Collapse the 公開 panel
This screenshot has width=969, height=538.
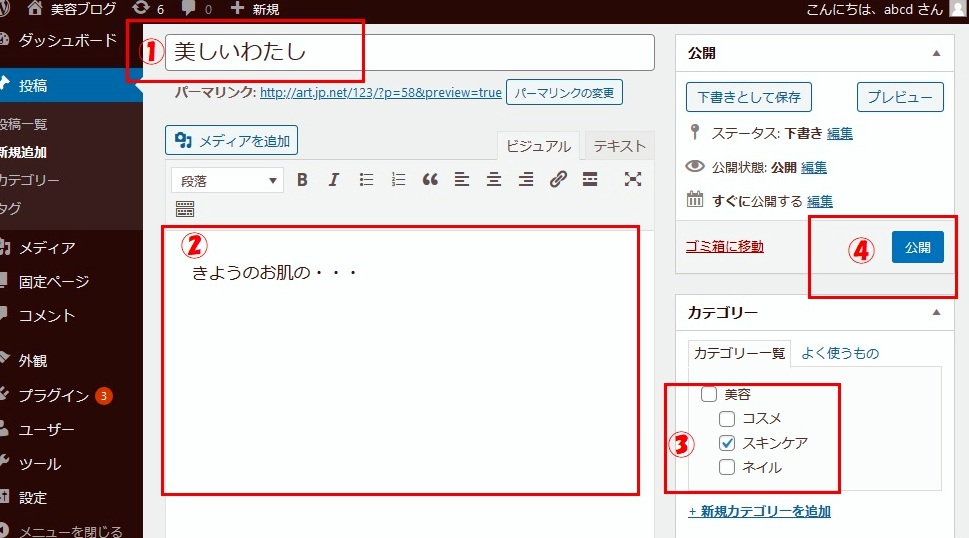coord(936,53)
